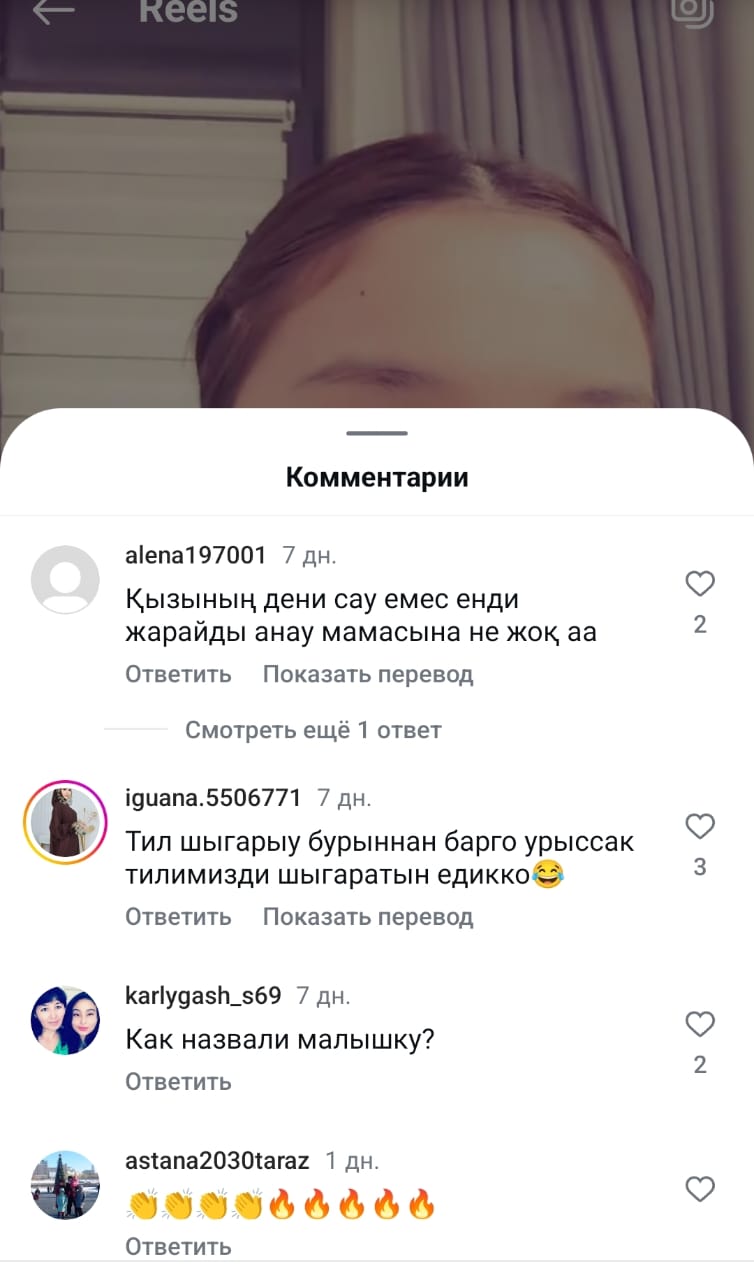Open username link astana2030taraz
The width and height of the screenshot is (754, 1280).
tap(217, 1161)
